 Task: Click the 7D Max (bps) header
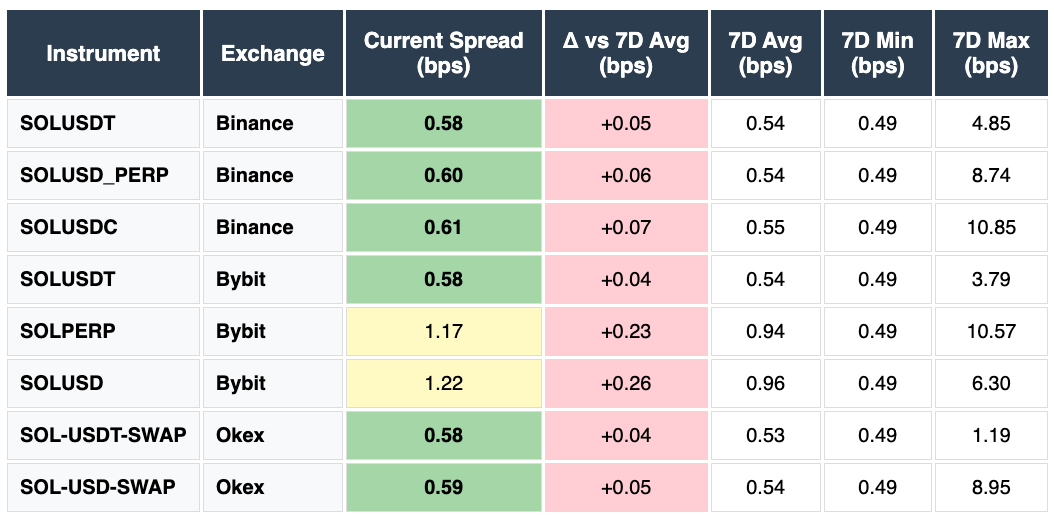pyautogui.click(x=990, y=54)
